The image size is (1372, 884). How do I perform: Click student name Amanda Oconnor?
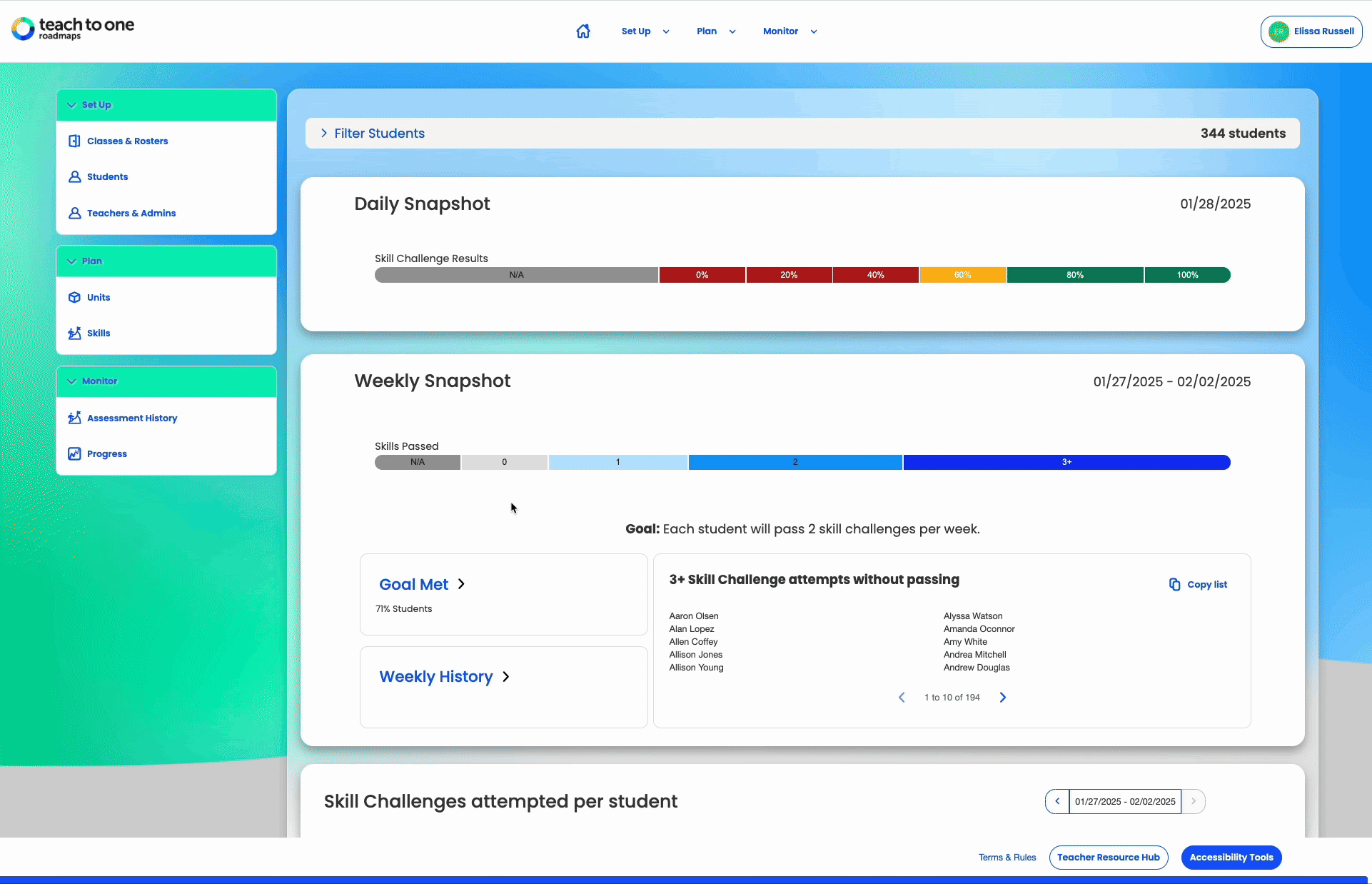tap(979, 629)
